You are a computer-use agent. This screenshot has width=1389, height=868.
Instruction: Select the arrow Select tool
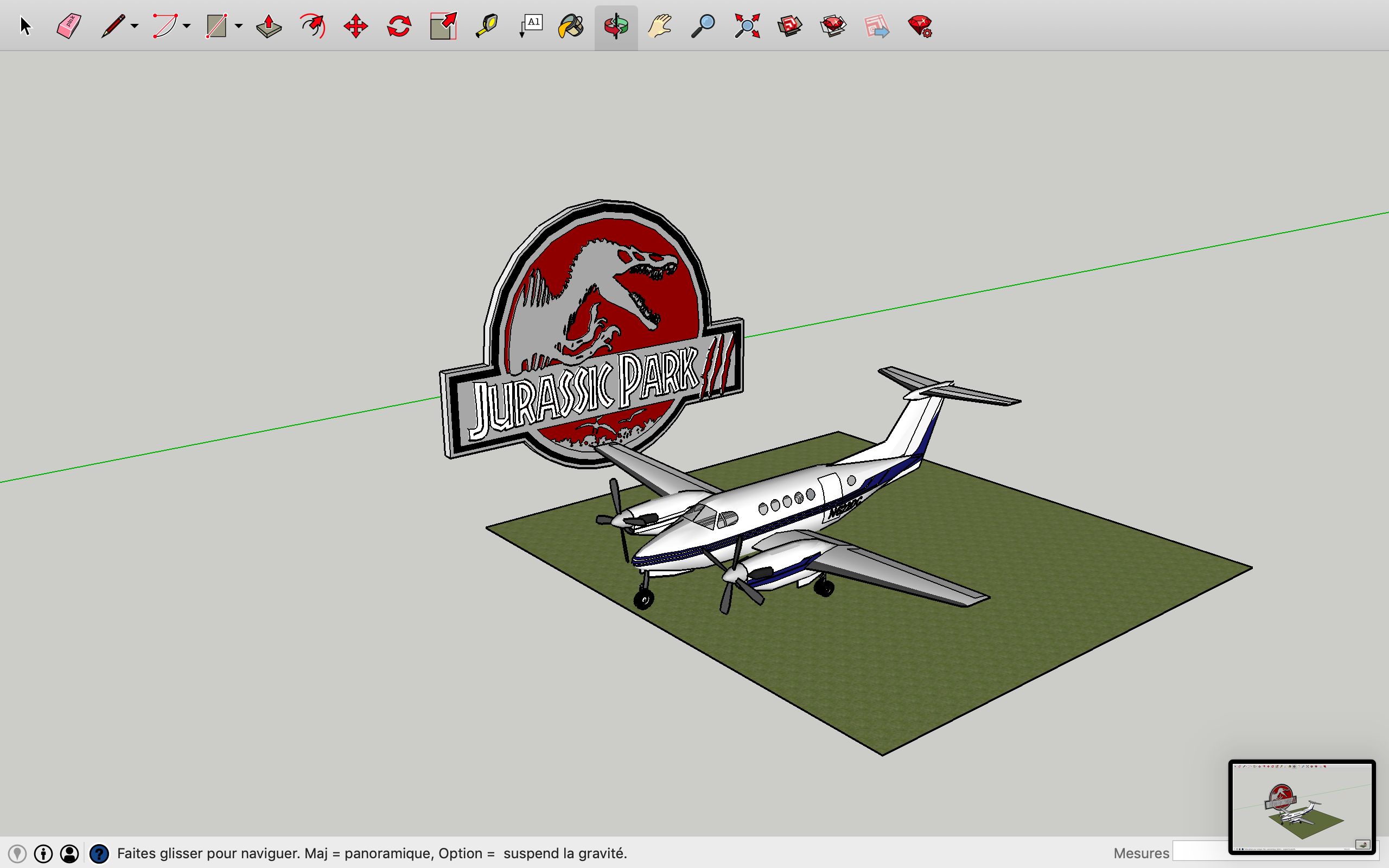coord(26,27)
